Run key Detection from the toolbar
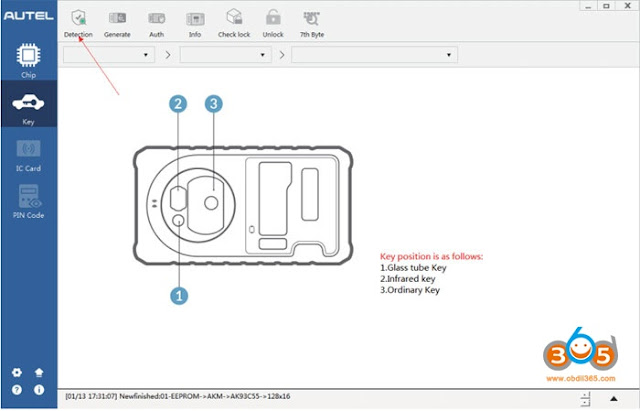The image size is (640, 411). [78, 24]
